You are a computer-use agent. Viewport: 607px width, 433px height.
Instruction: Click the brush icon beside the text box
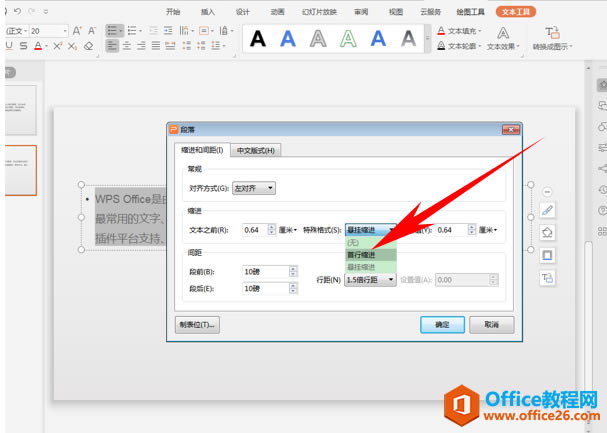tap(547, 211)
